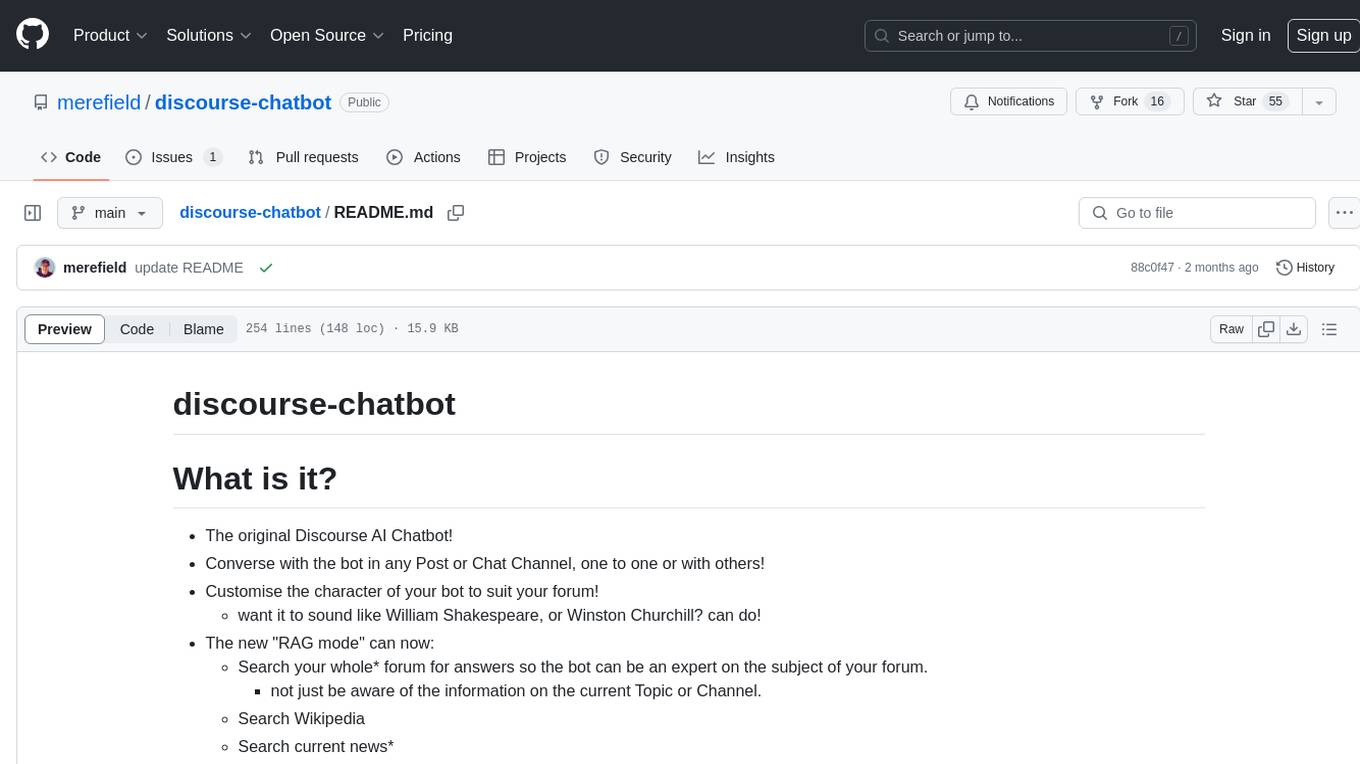Viewport: 1360px width, 764px height.
Task: Switch to the Security tab
Action: 632,157
